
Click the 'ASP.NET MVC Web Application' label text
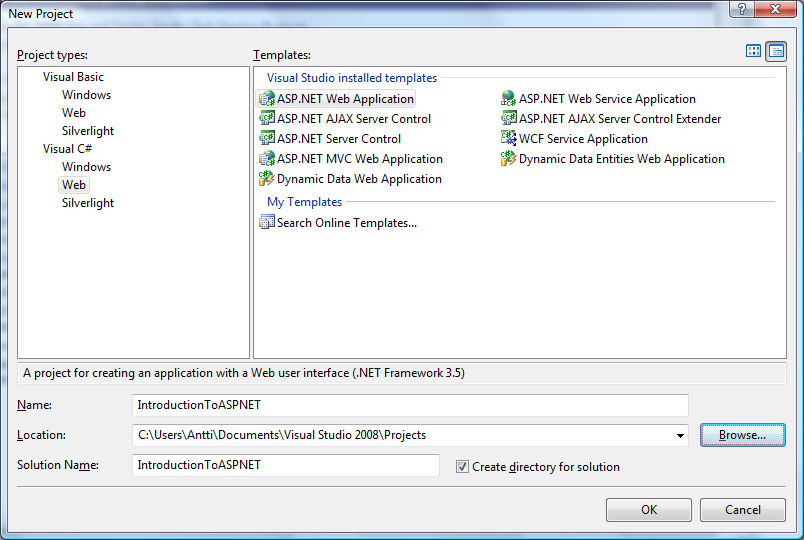click(359, 159)
